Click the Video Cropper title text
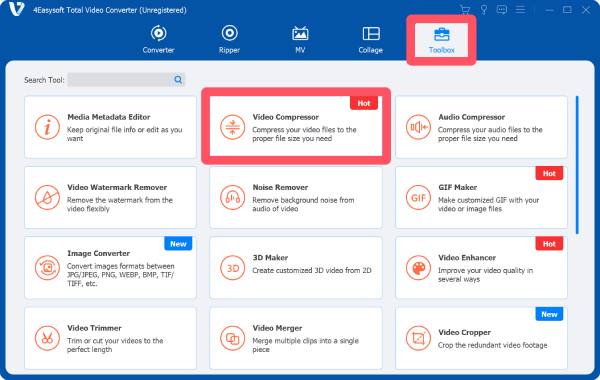Viewport: 600px width, 380px height. (x=465, y=333)
